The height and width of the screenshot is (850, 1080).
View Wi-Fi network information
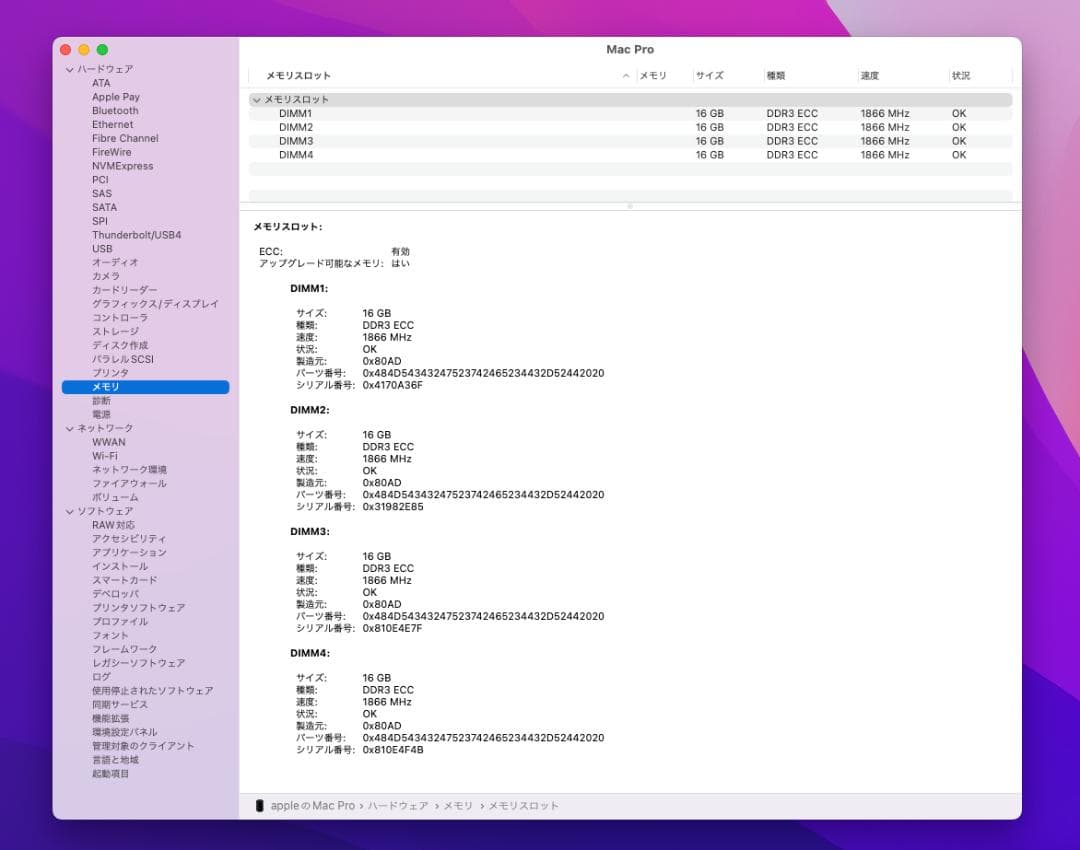click(x=107, y=455)
